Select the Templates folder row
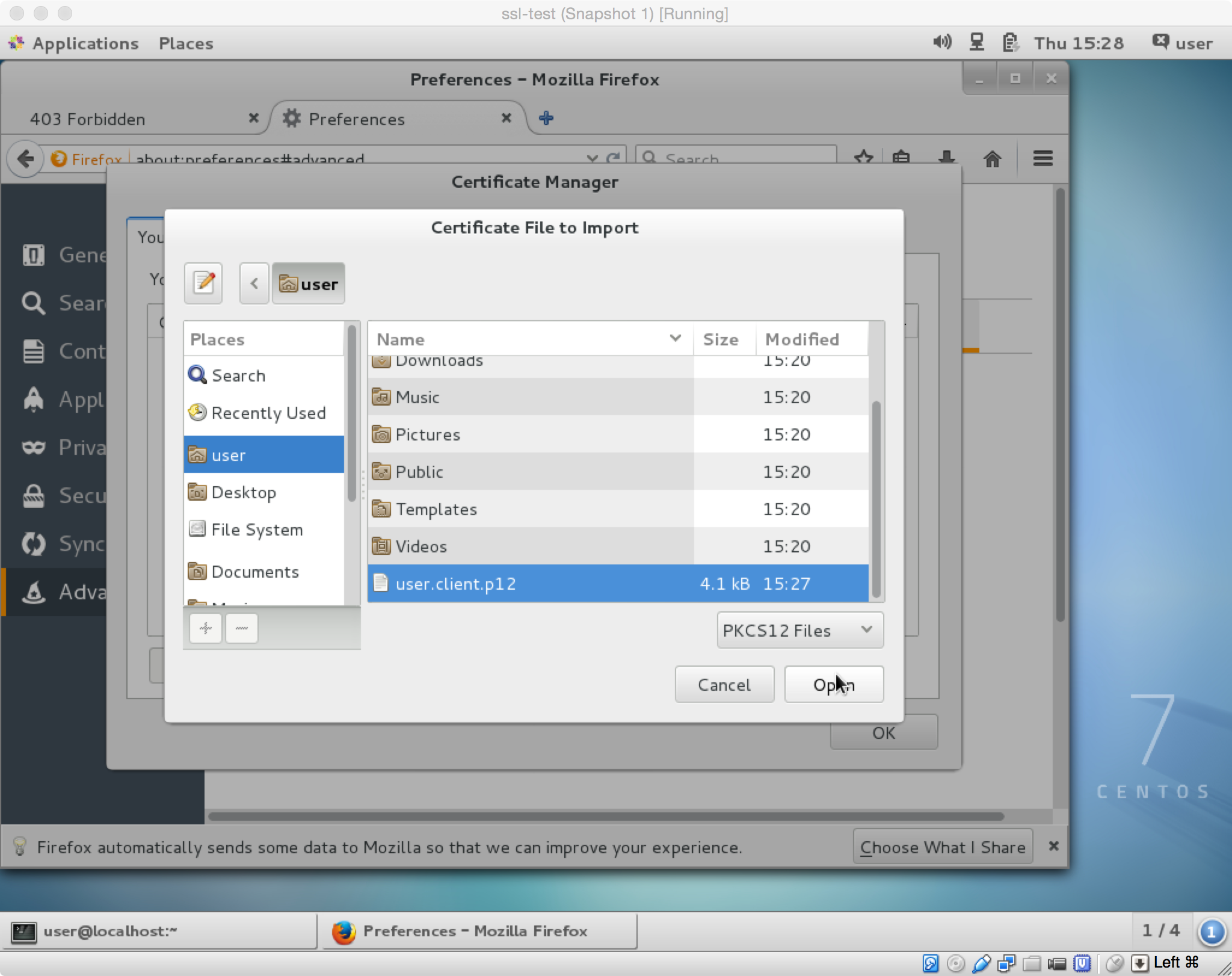1232x976 pixels. pos(618,509)
